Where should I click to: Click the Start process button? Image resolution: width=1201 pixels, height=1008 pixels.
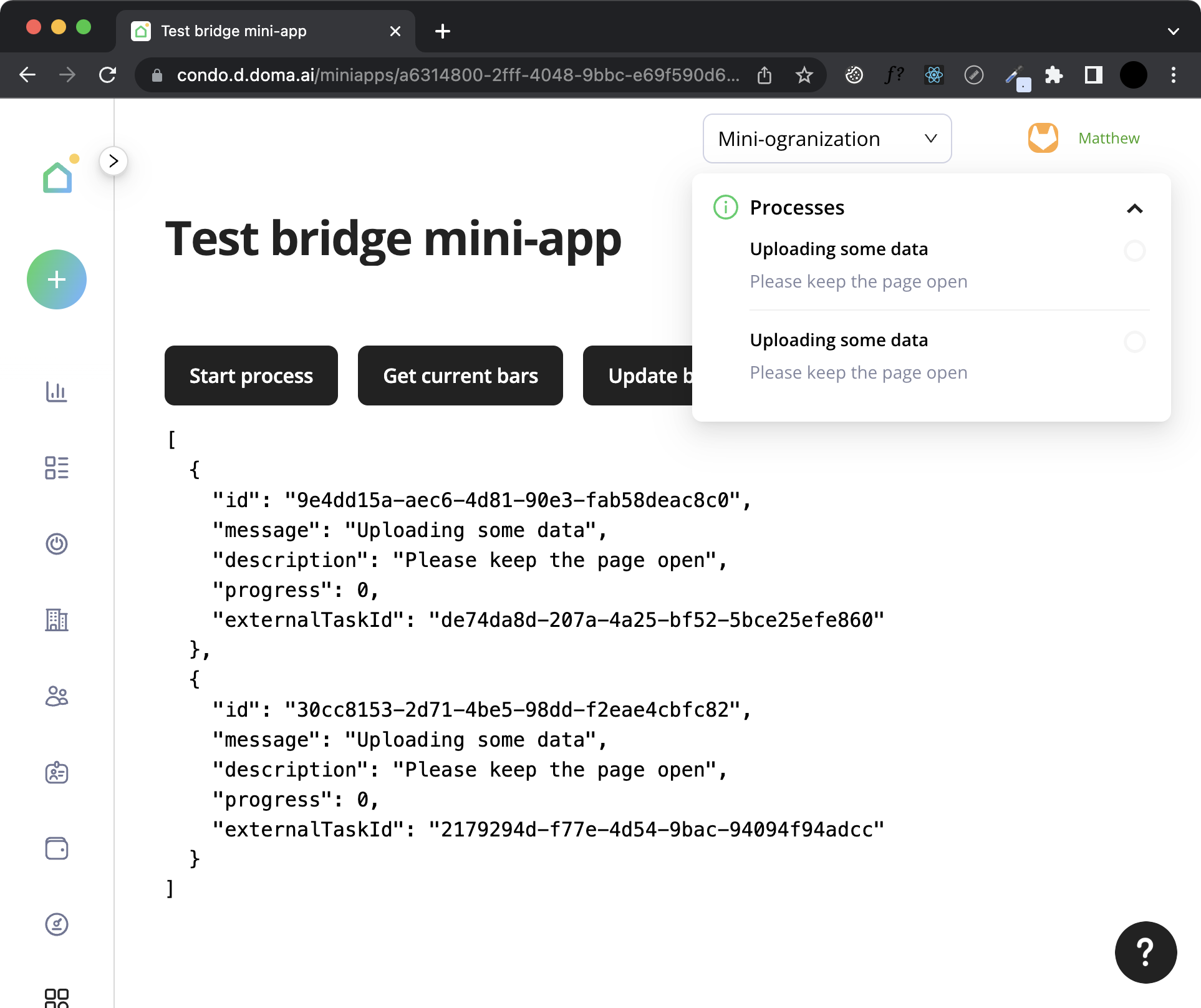[x=251, y=376]
